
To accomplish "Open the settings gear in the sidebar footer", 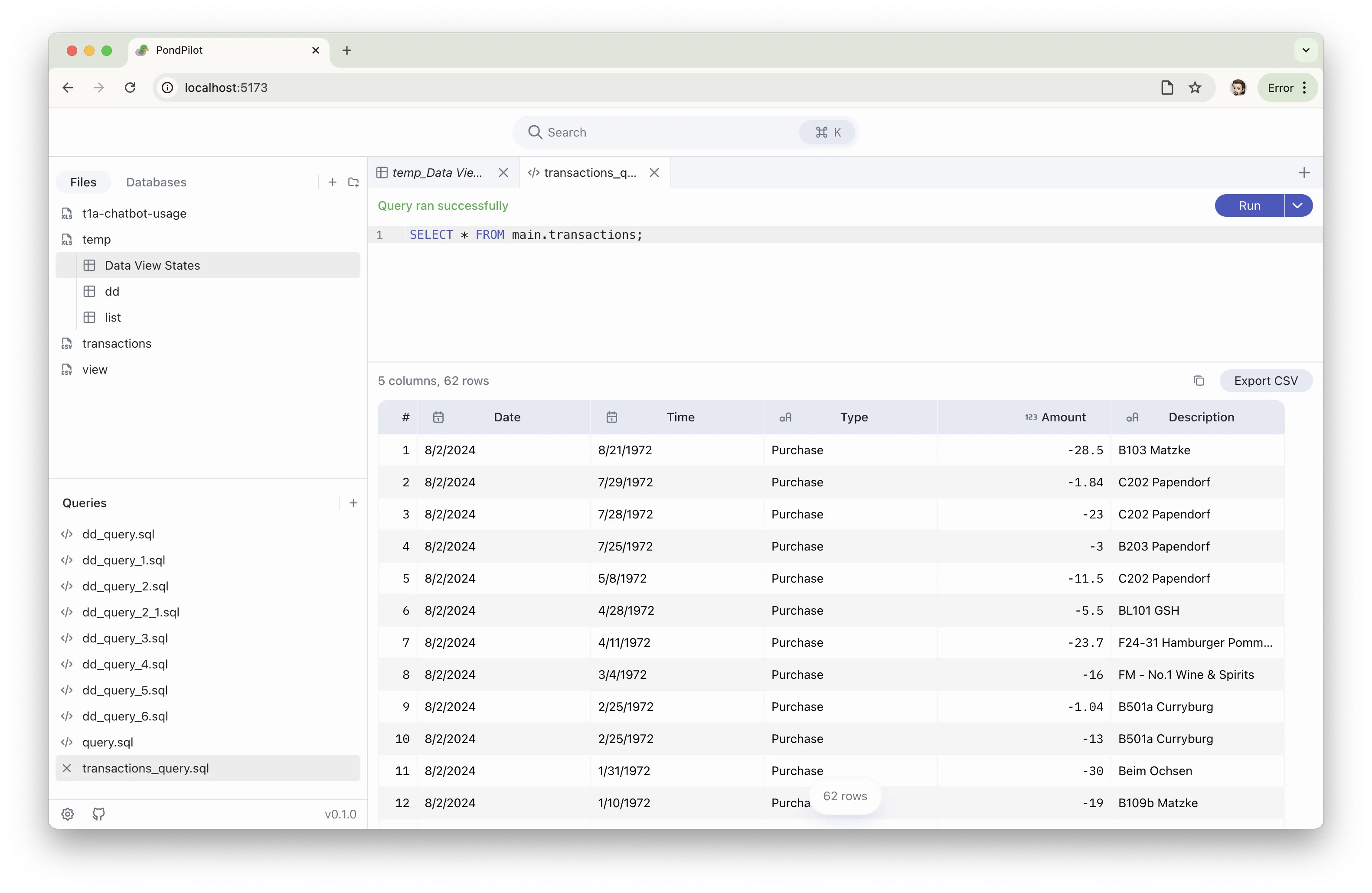I will point(68,814).
